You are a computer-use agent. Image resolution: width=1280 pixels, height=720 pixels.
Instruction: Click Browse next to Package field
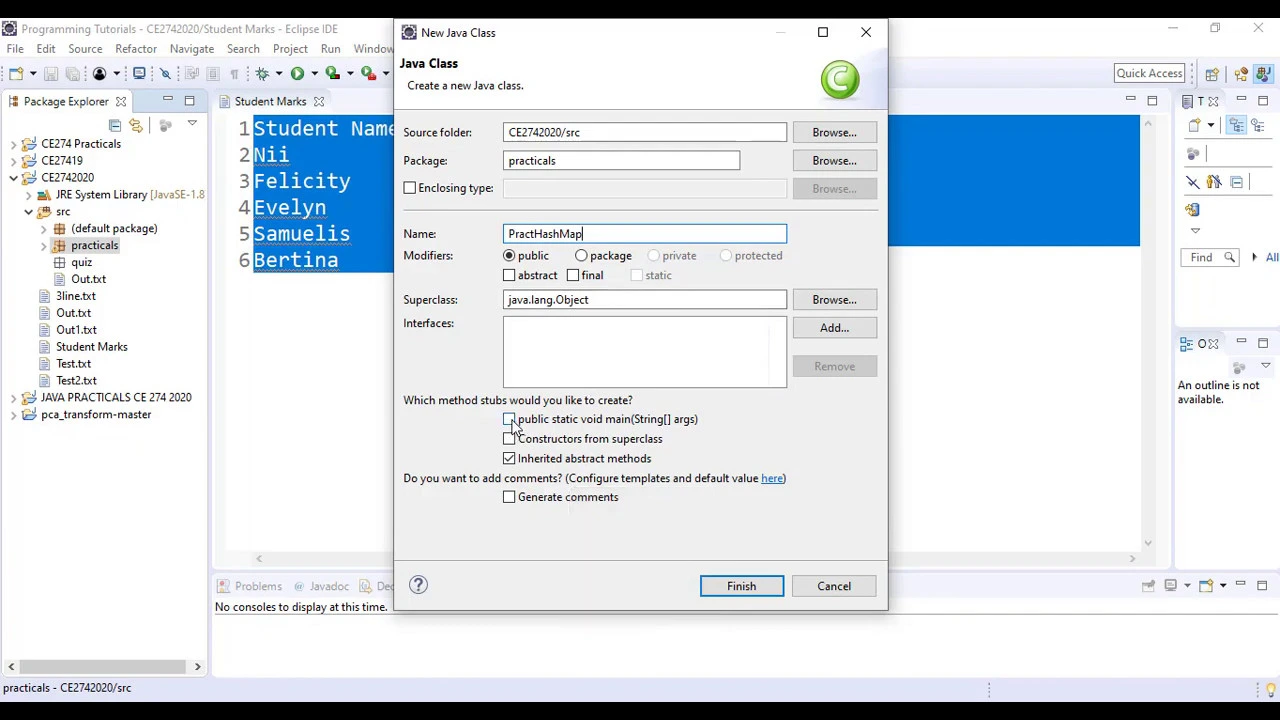tap(834, 160)
